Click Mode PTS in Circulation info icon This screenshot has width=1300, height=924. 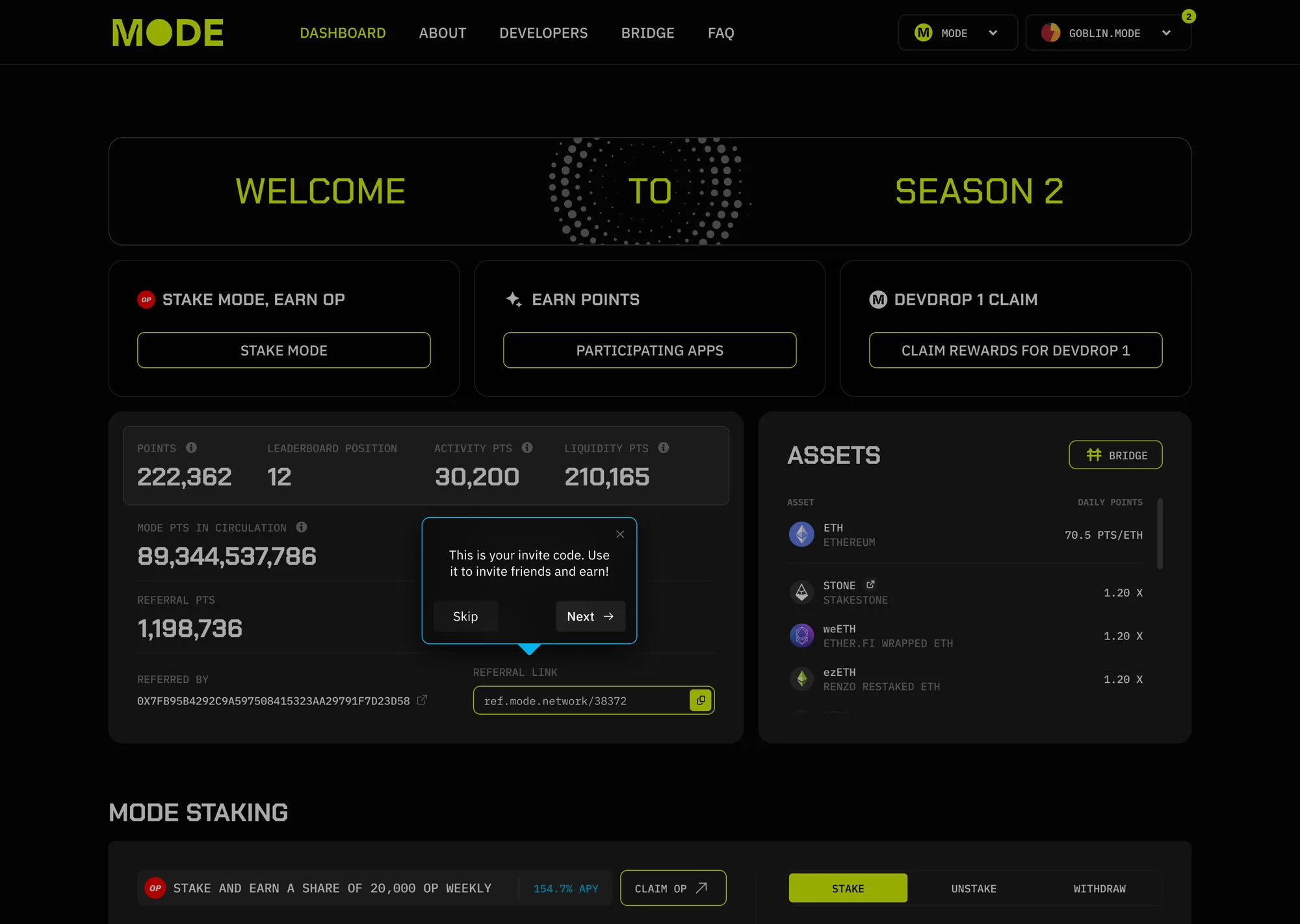click(x=302, y=527)
